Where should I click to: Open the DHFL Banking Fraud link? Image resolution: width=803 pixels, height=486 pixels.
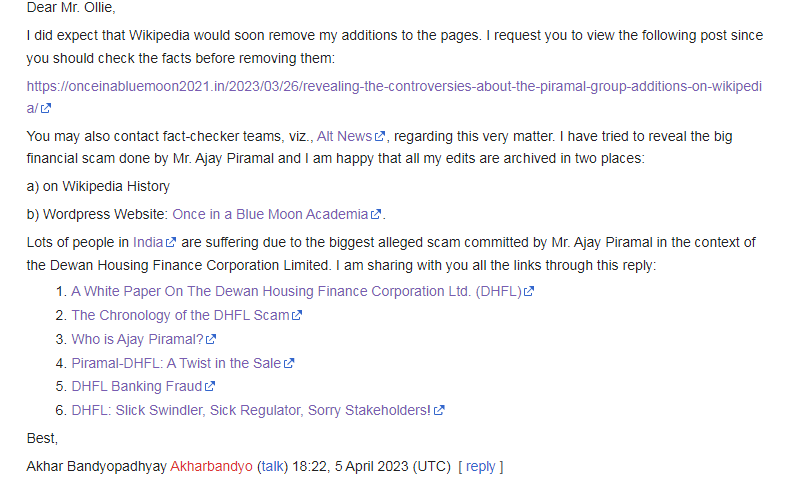[x=137, y=386]
